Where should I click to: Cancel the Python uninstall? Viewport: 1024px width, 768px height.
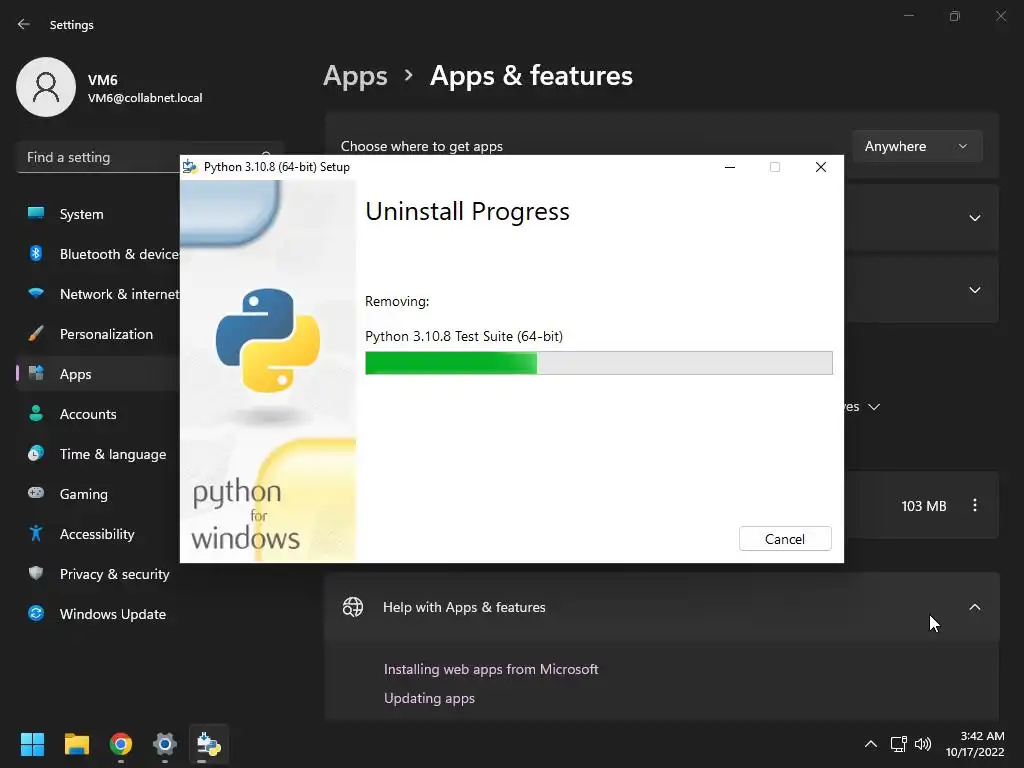coord(785,539)
